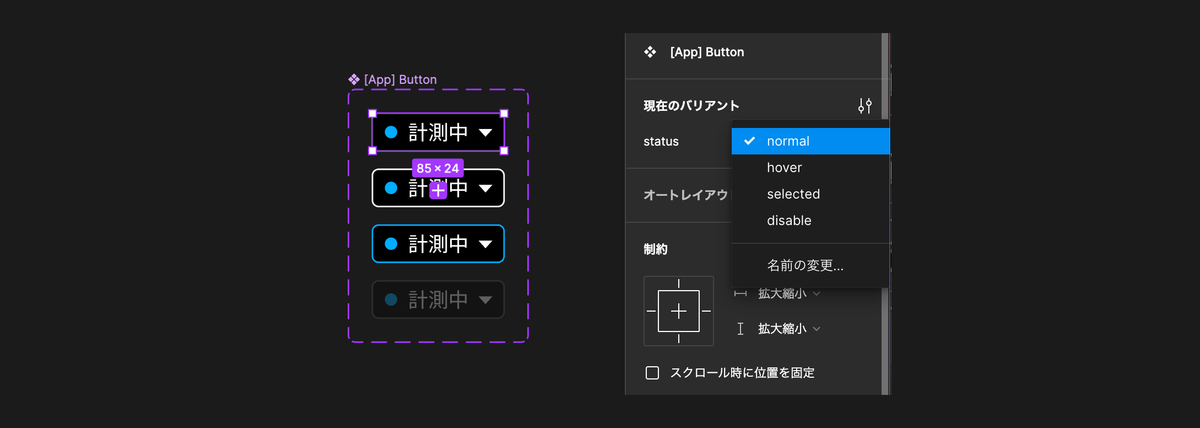Select the [App] Button component set label on canvas

coord(392,79)
